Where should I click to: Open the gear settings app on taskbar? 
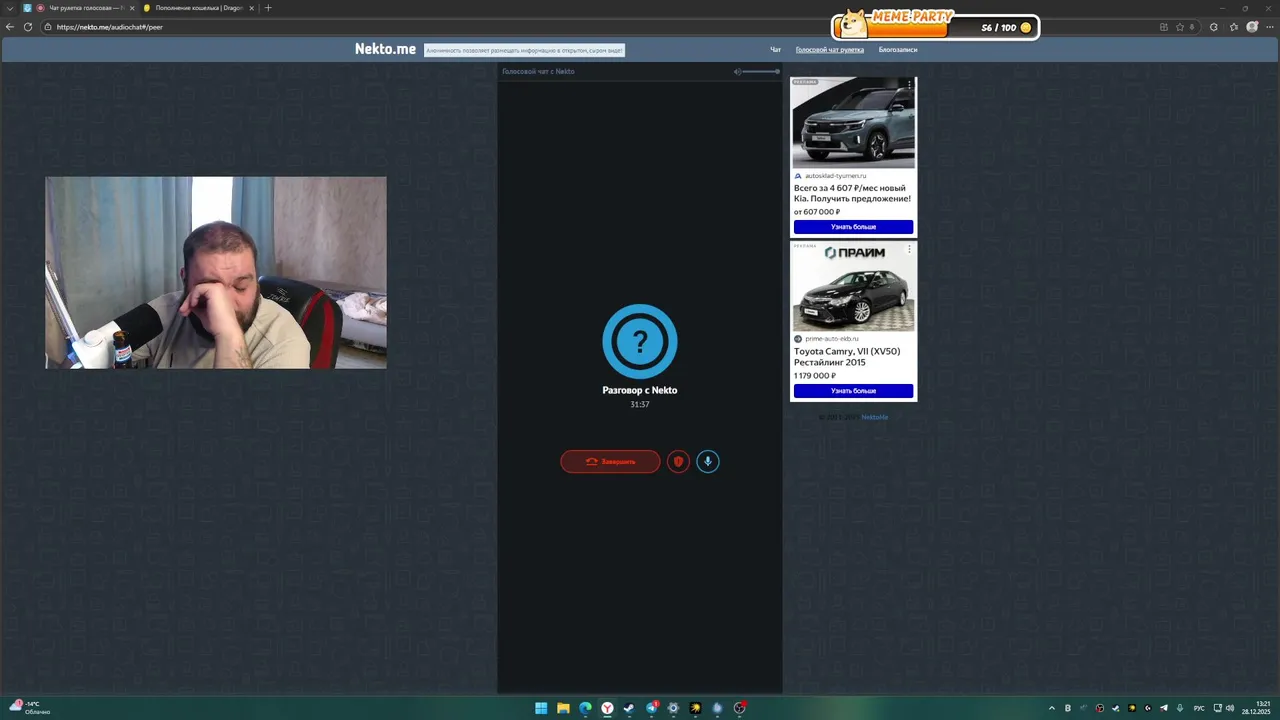[x=673, y=708]
